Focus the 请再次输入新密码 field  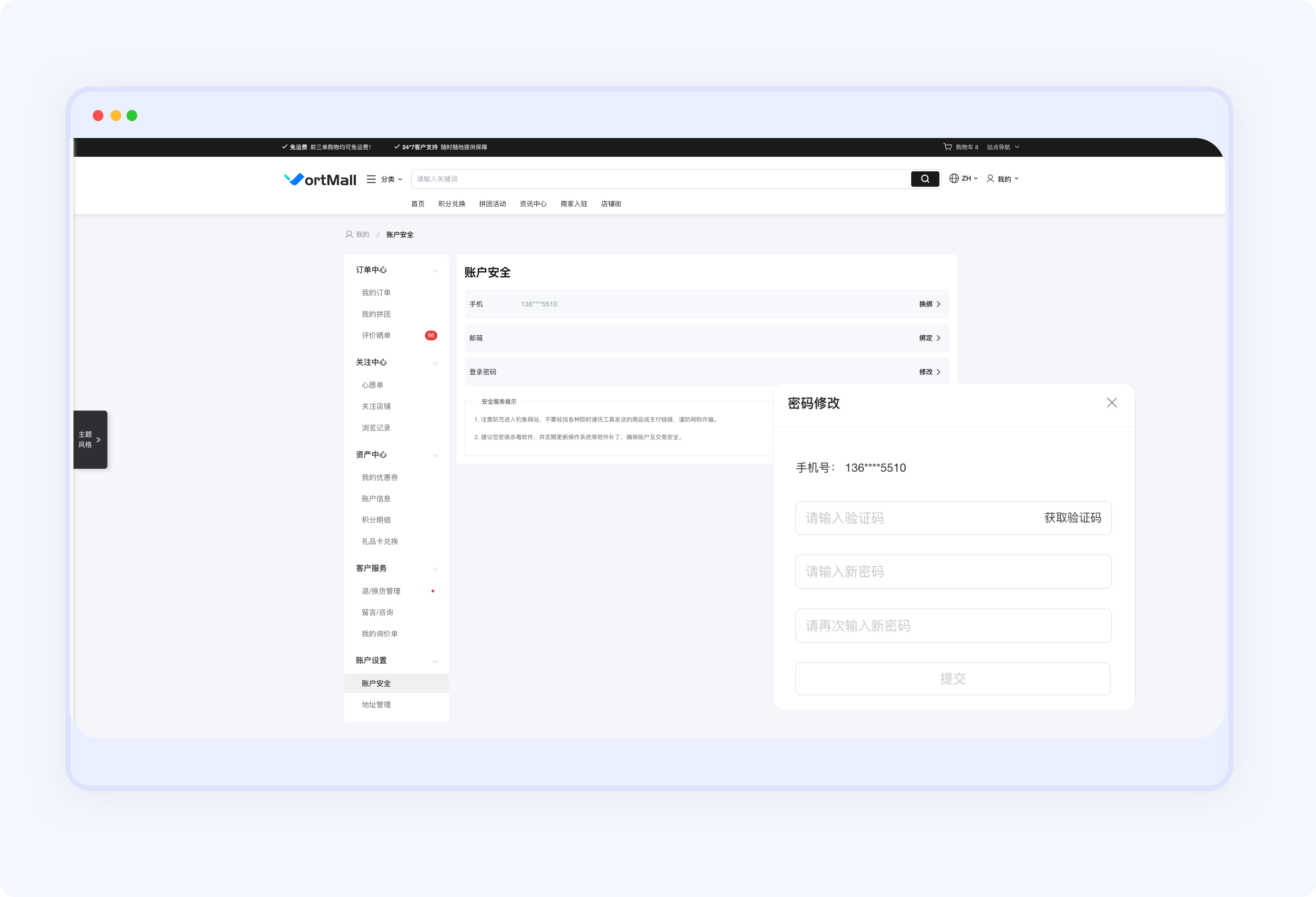pos(953,625)
